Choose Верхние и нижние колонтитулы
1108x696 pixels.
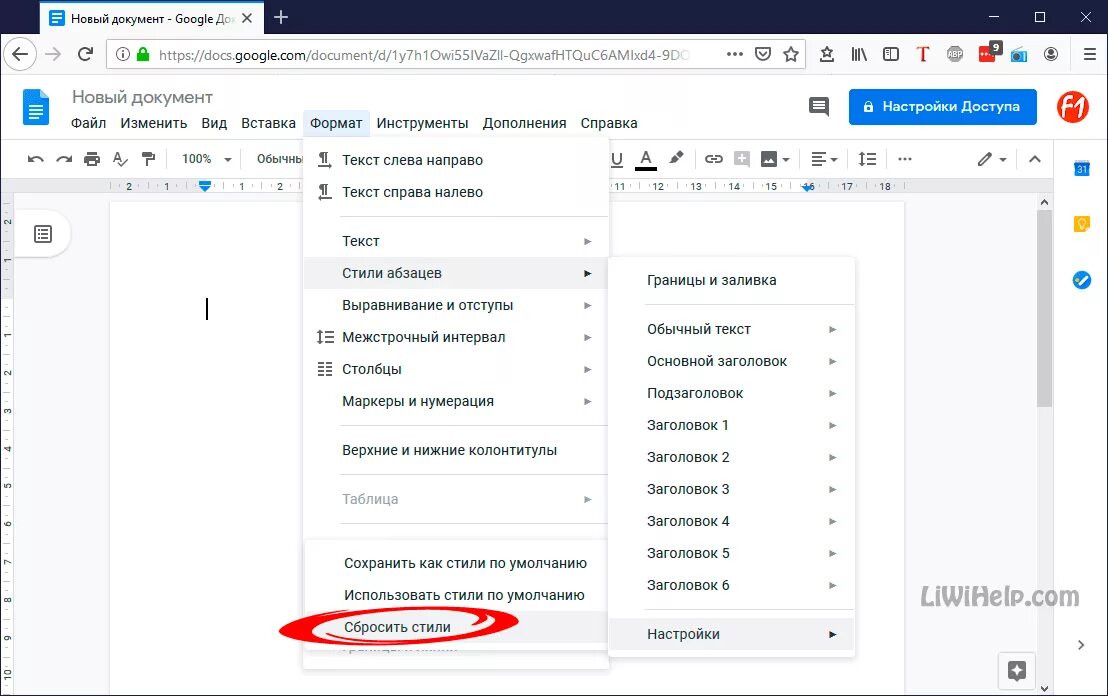456,450
